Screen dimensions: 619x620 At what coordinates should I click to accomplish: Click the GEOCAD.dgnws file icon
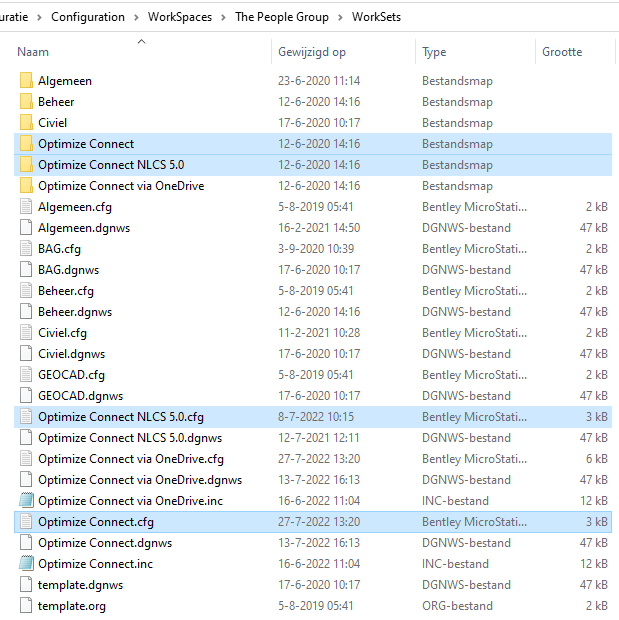(x=26, y=395)
